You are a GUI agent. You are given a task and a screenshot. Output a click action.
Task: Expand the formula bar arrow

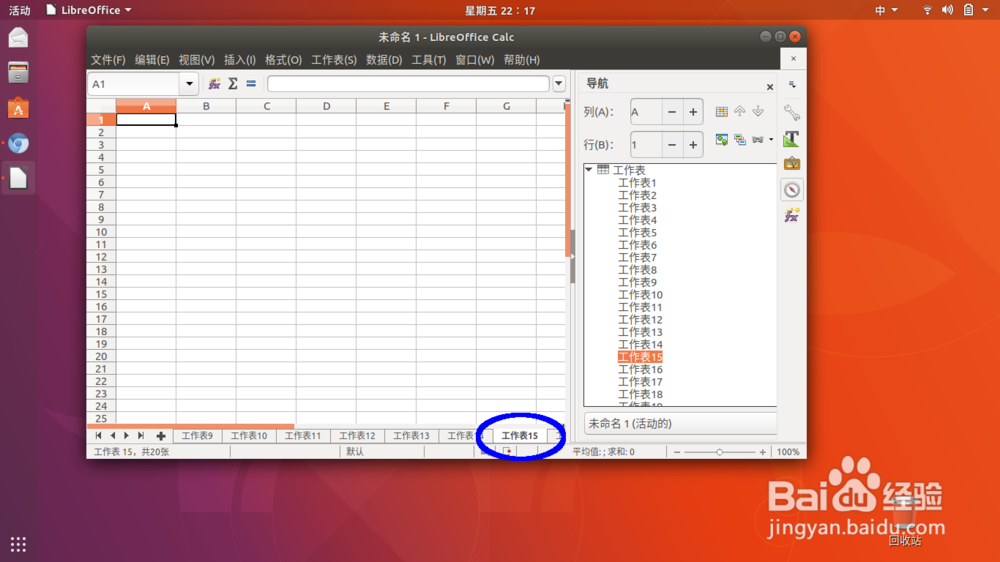(559, 84)
